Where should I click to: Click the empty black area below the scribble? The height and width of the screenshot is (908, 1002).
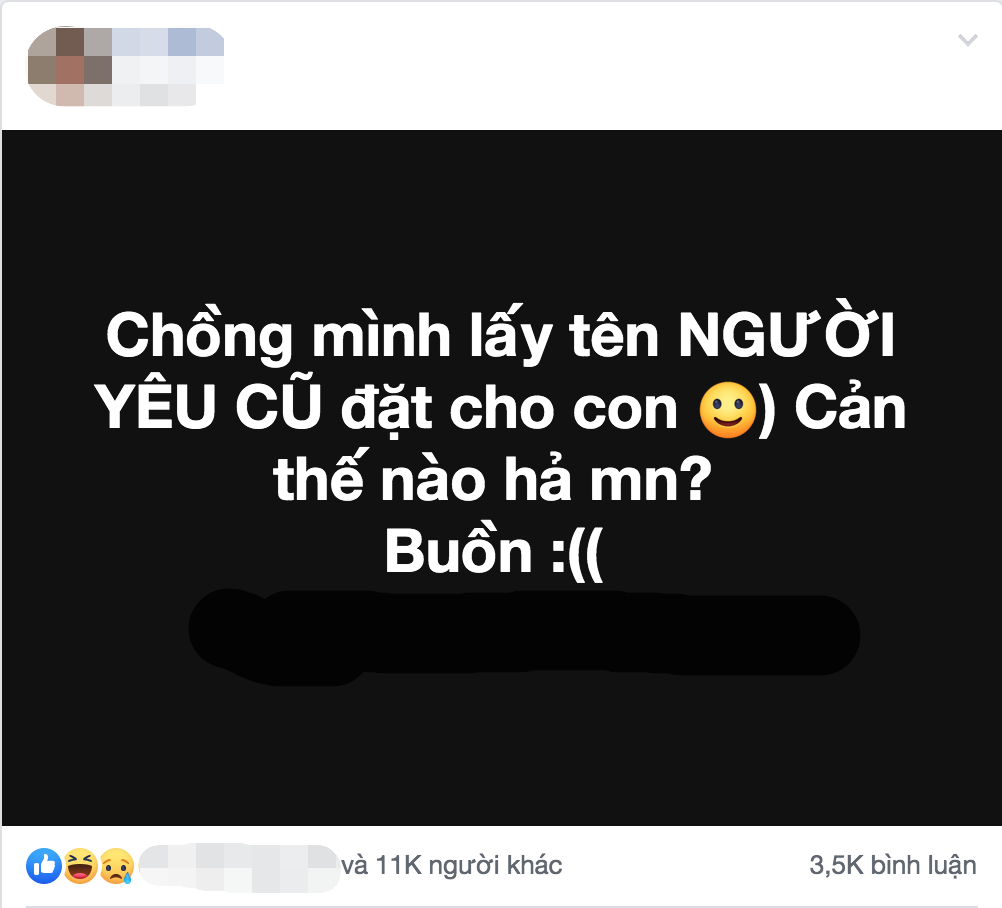point(501,754)
